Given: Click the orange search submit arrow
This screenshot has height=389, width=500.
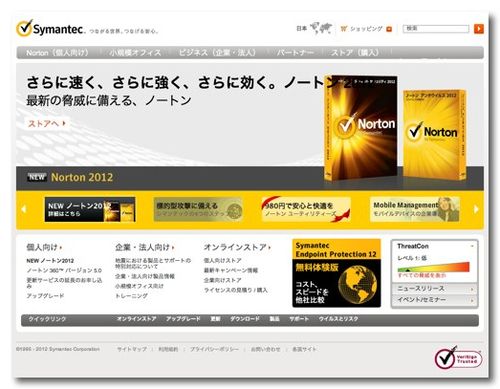Looking at the screenshot, I should 479,29.
